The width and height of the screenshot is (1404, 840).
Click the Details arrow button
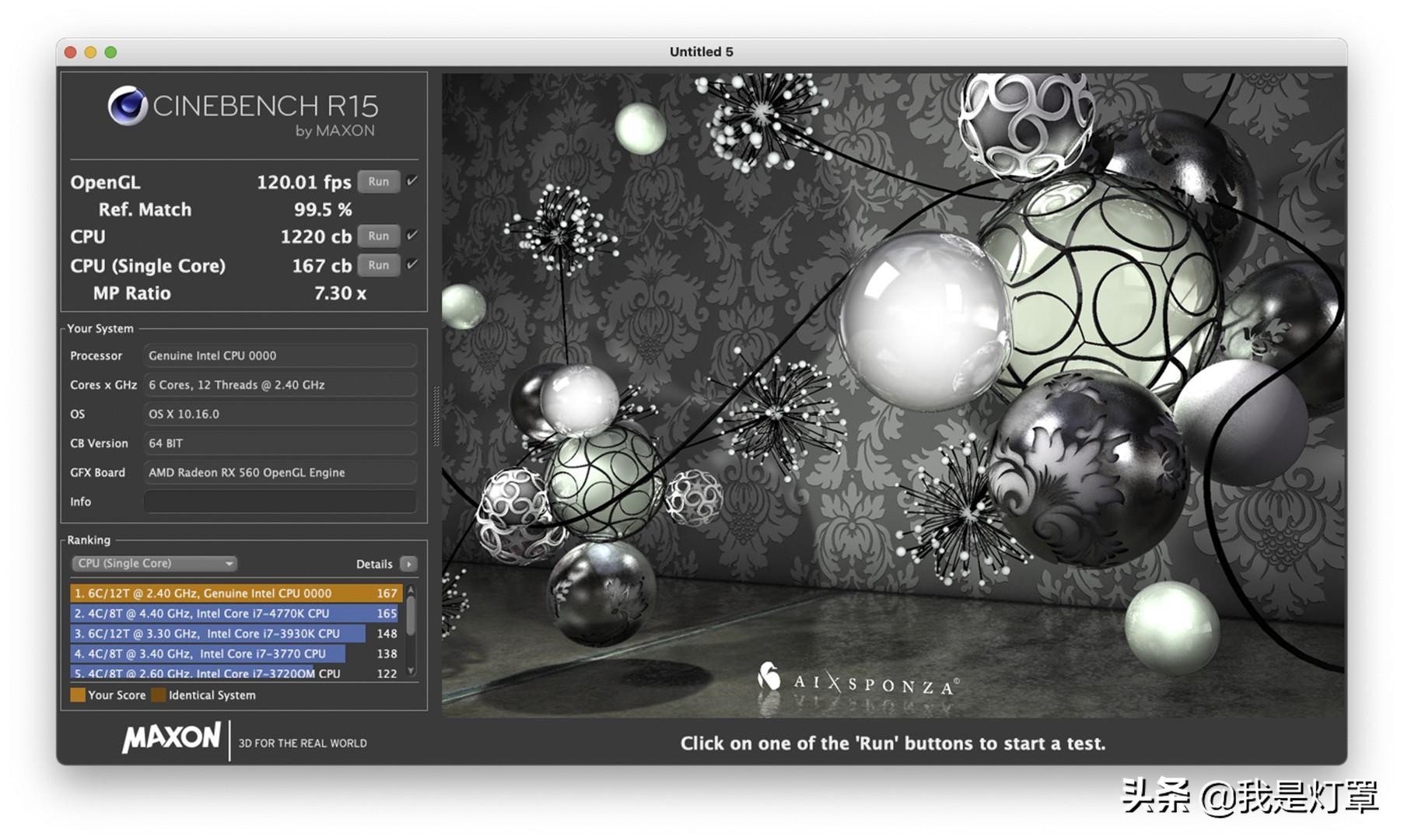(x=408, y=564)
